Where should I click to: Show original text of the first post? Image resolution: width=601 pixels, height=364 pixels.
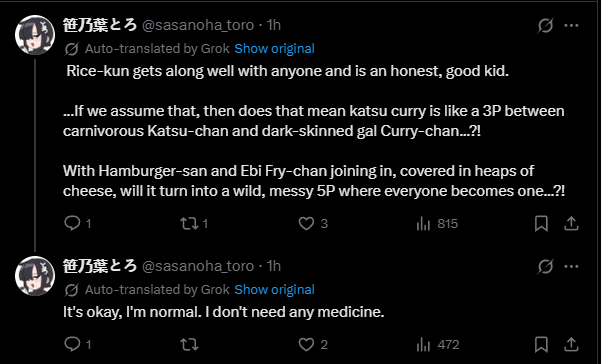coord(274,49)
